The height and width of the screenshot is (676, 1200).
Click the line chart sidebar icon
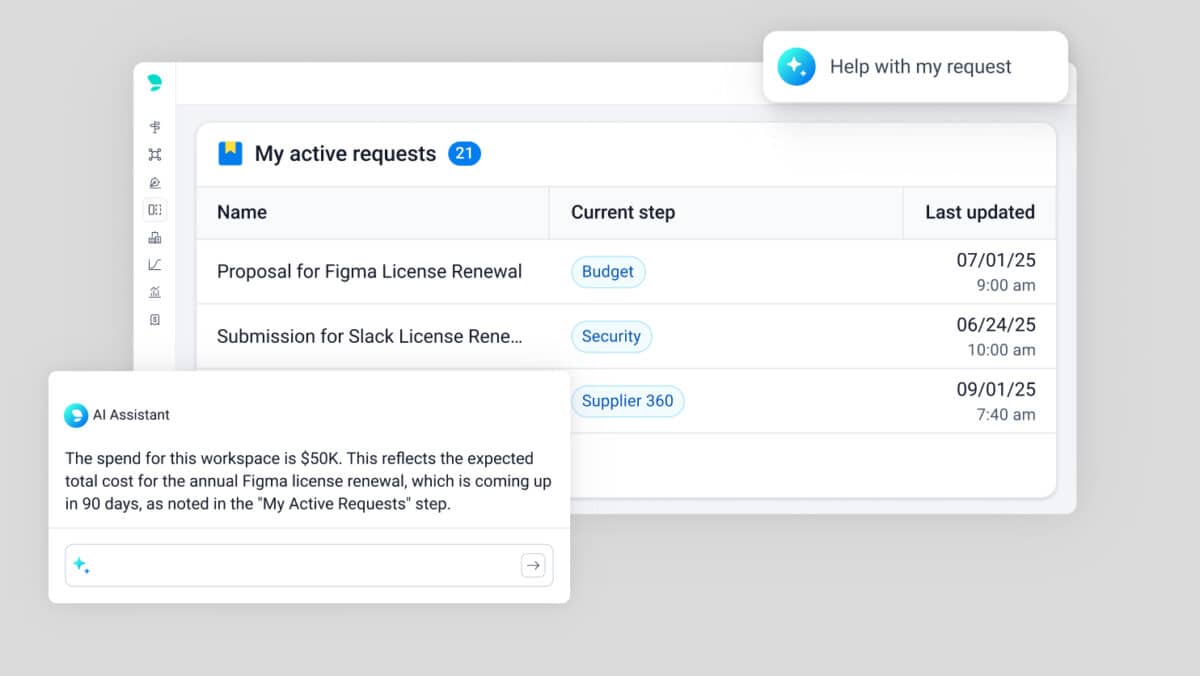(155, 265)
